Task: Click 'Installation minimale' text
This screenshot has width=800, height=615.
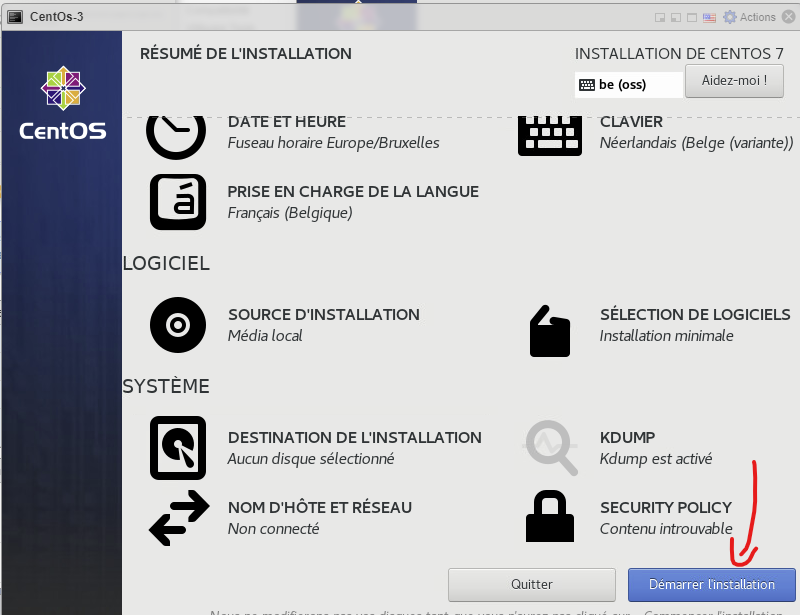Action: 666,336
